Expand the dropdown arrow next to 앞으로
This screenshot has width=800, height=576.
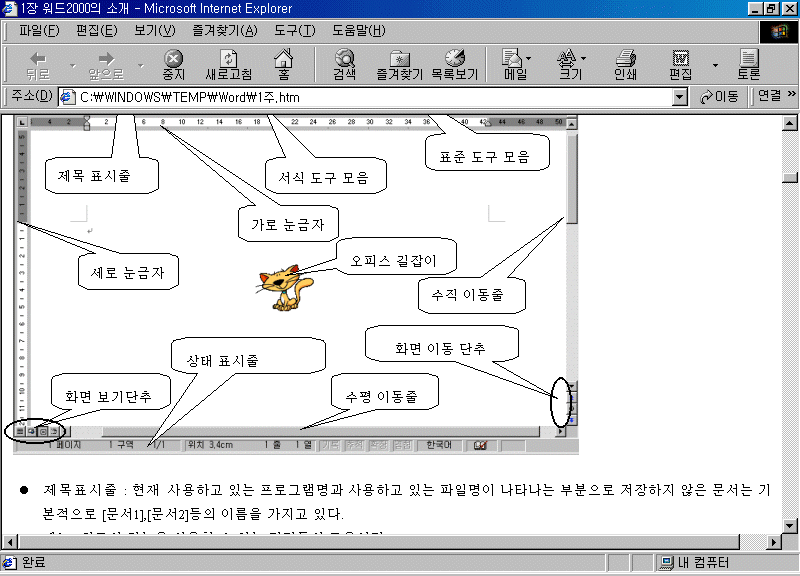(x=141, y=65)
